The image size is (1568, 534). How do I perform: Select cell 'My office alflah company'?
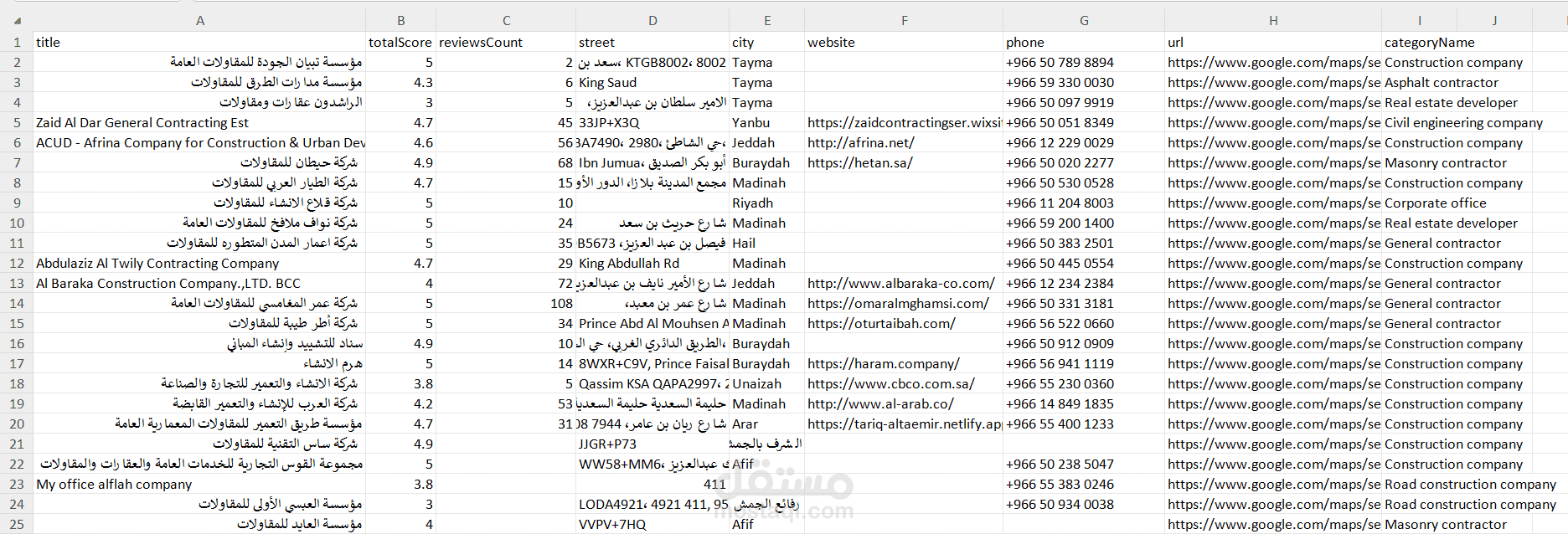coord(199,484)
